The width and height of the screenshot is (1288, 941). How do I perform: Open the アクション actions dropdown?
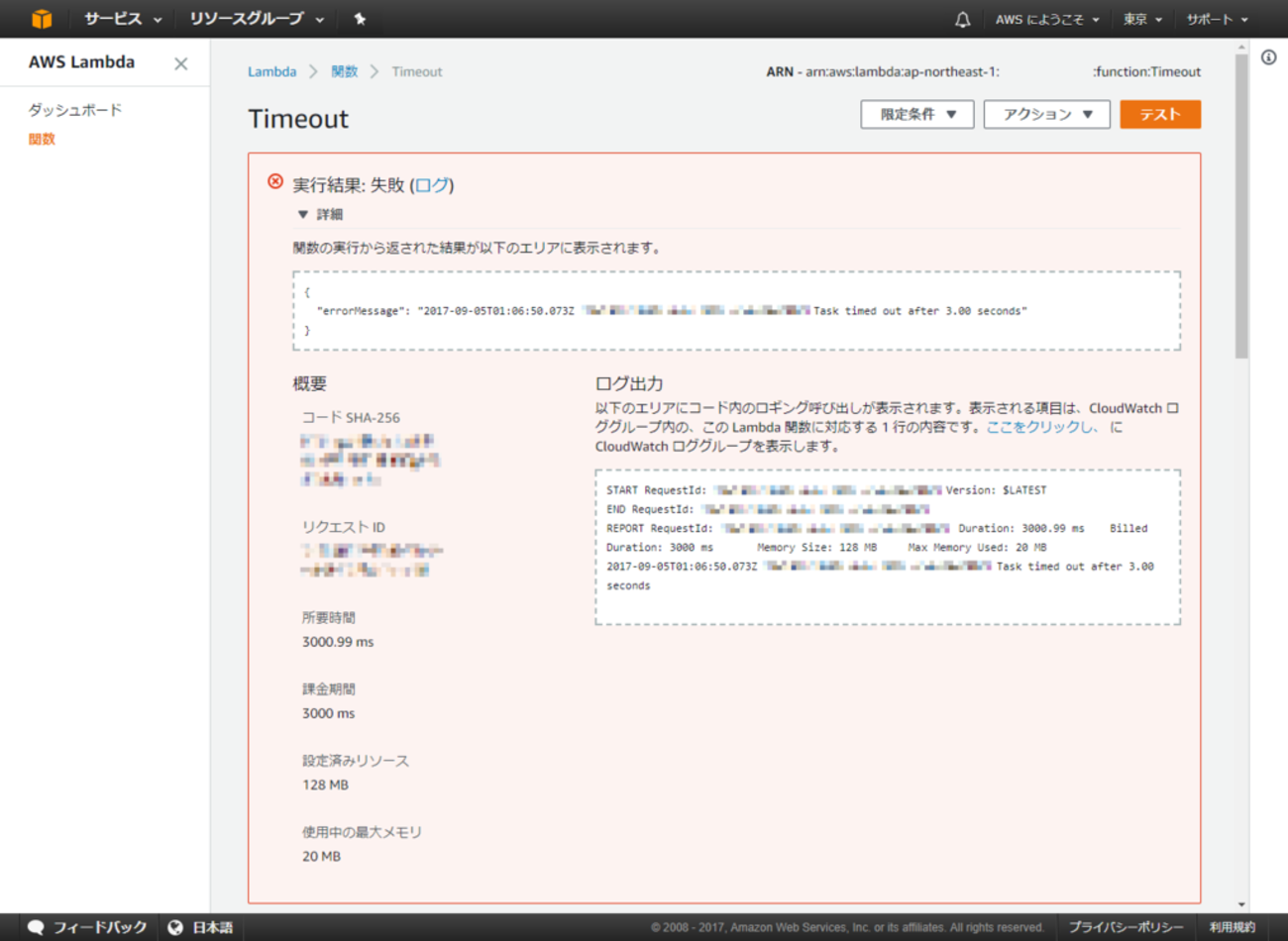[1046, 114]
